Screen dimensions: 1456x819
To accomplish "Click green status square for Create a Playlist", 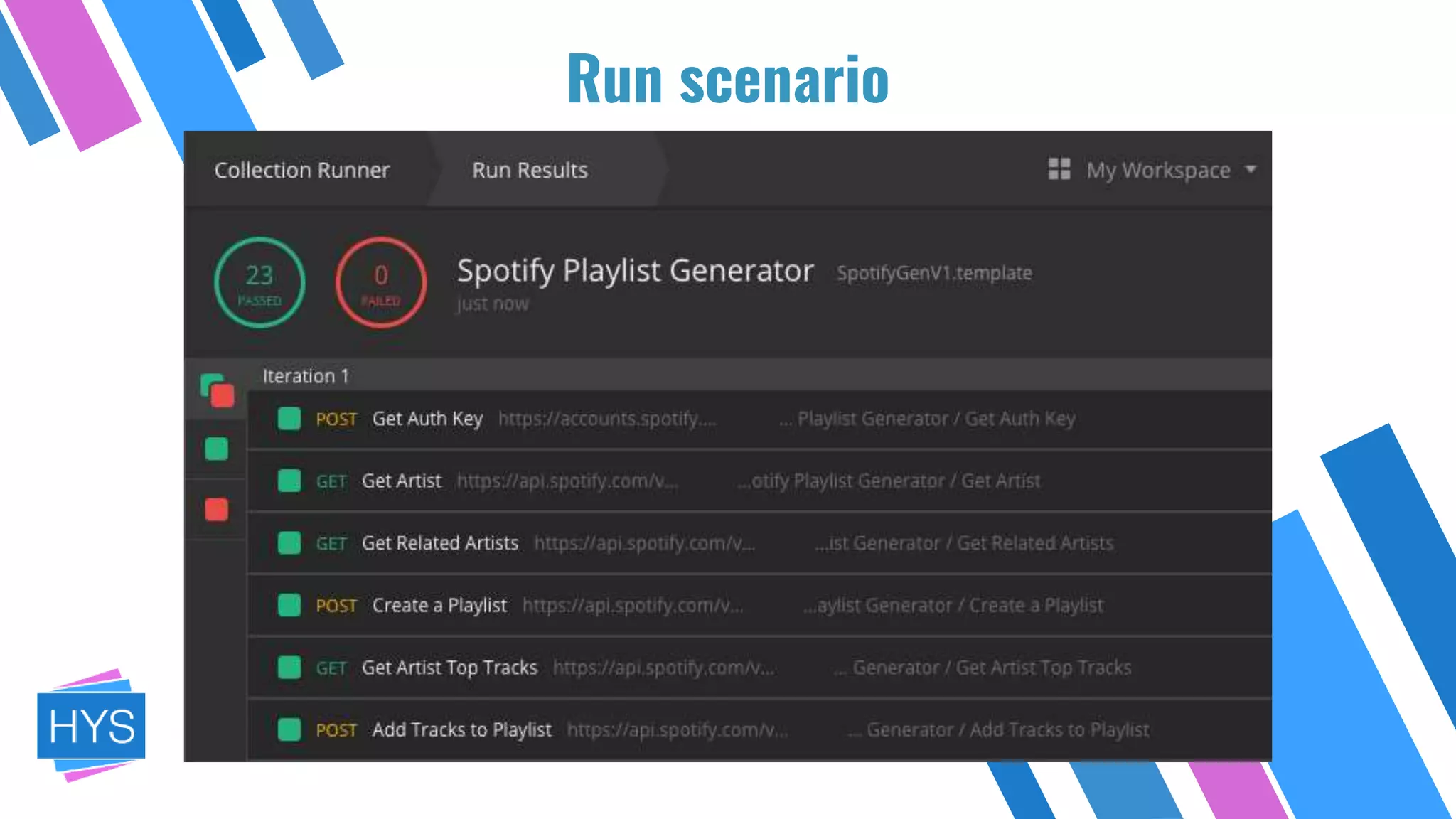I will [289, 605].
